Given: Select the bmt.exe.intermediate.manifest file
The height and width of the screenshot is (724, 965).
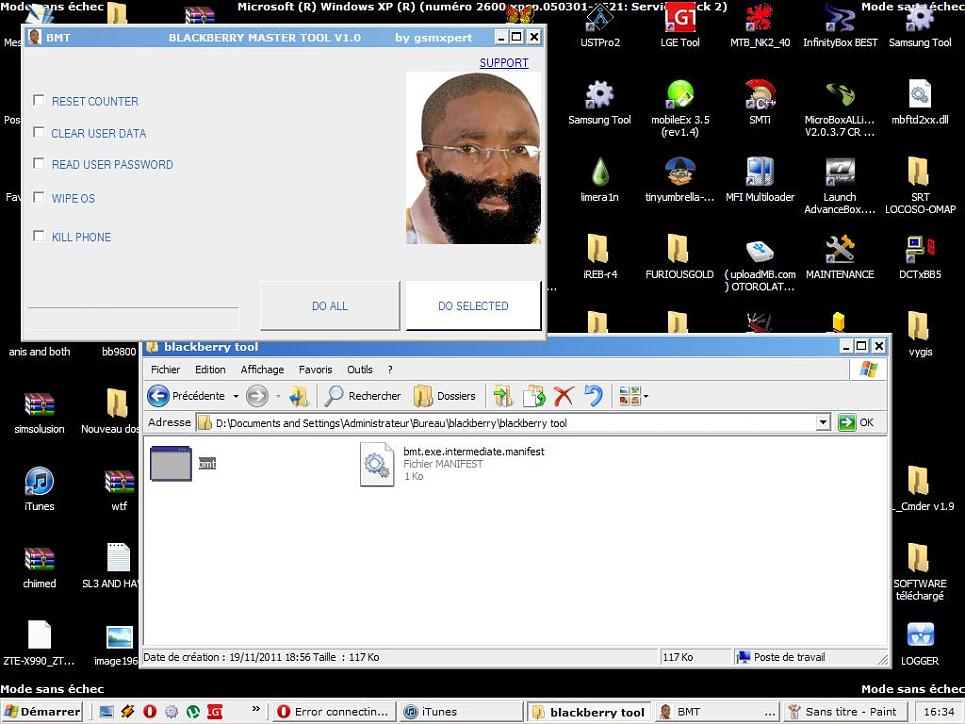Looking at the screenshot, I should click(377, 464).
